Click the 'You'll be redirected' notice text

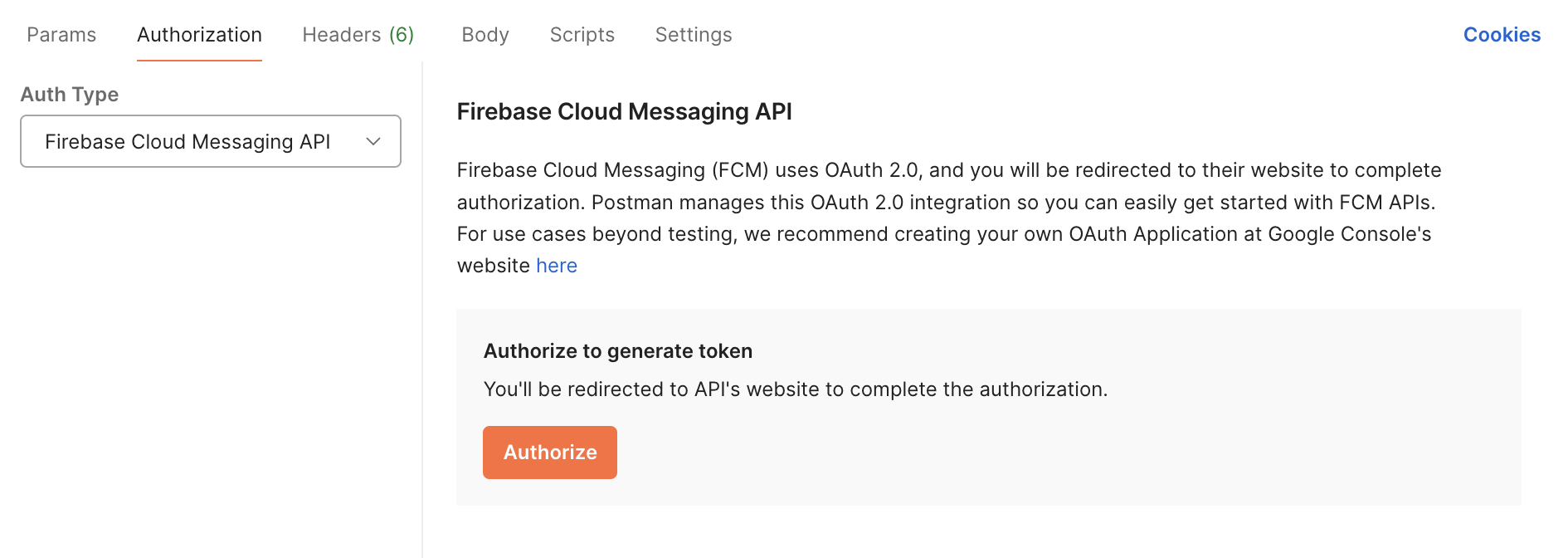795,389
